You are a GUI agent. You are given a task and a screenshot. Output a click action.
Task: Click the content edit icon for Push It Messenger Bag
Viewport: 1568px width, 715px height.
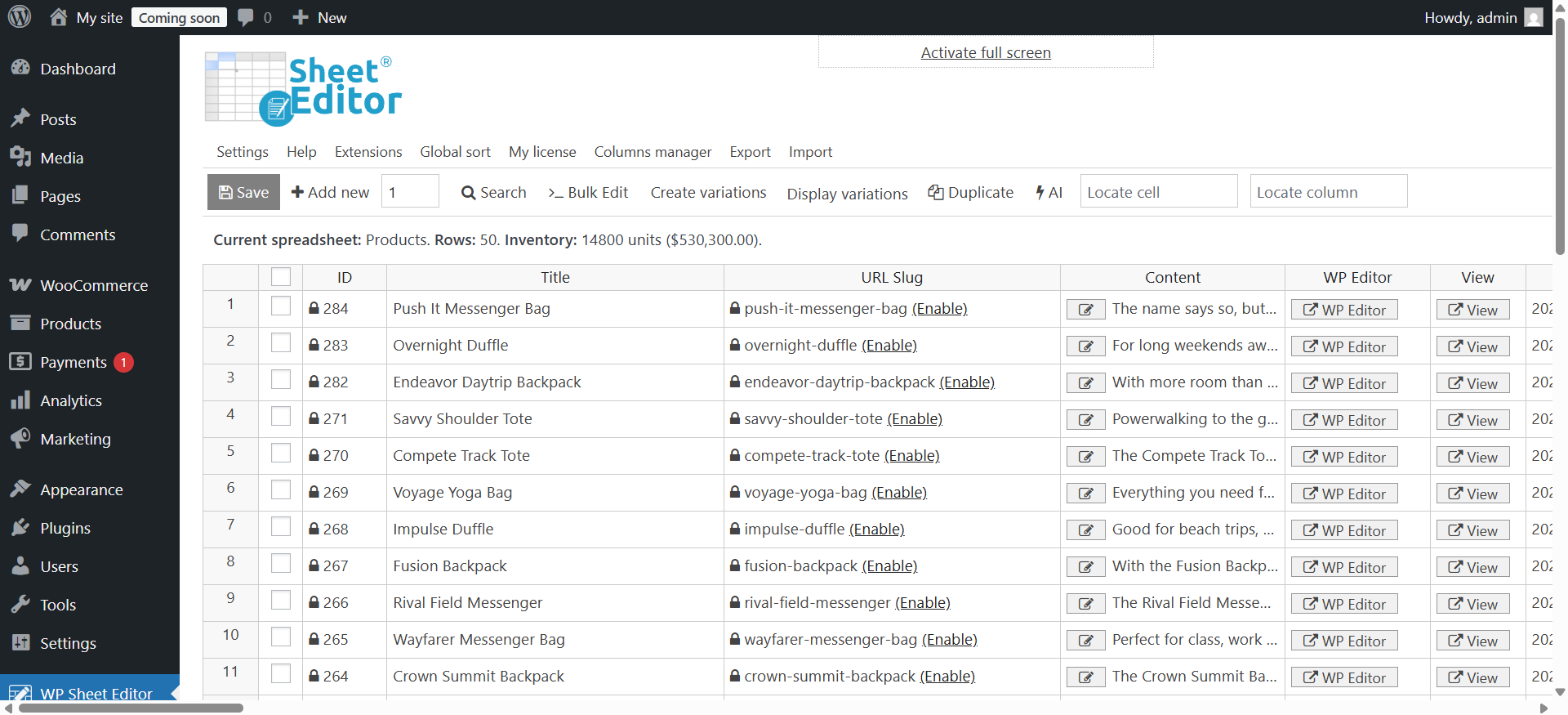1085,310
